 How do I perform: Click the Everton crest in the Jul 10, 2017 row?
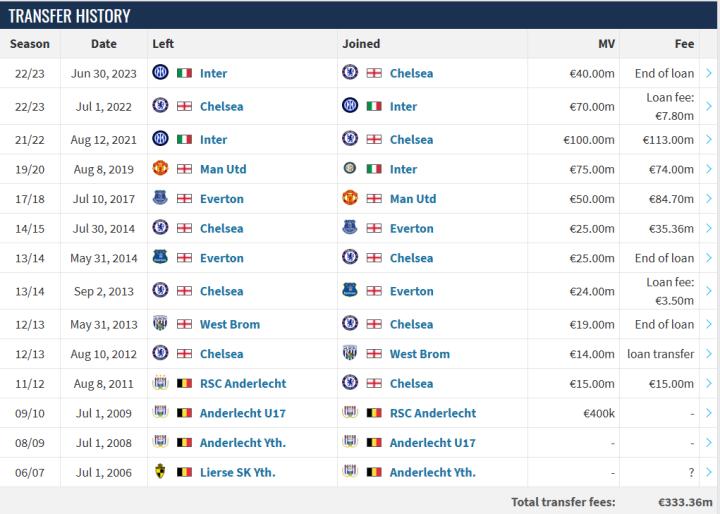click(x=160, y=199)
